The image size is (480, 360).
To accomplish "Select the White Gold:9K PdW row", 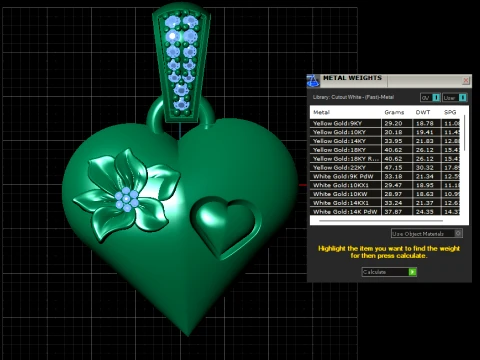I will tap(385, 176).
